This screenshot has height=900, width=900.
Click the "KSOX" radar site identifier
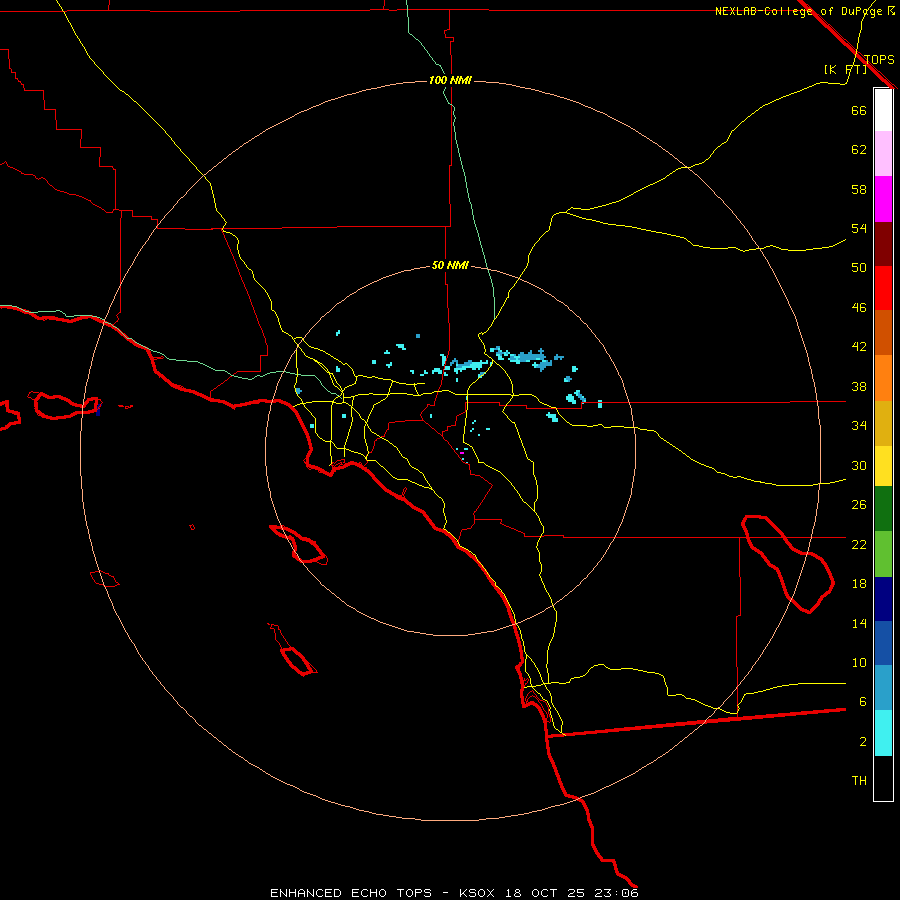coord(476,893)
